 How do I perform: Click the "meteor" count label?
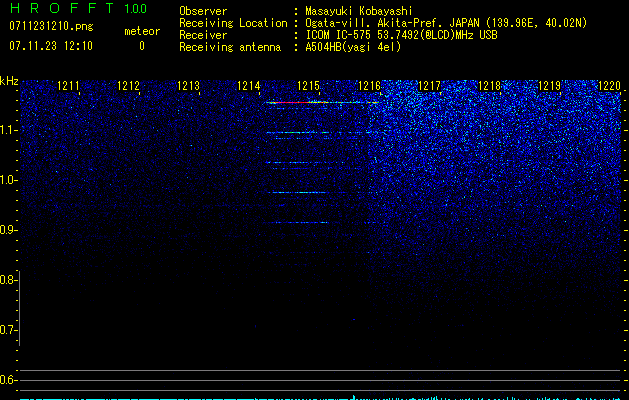(142, 31)
